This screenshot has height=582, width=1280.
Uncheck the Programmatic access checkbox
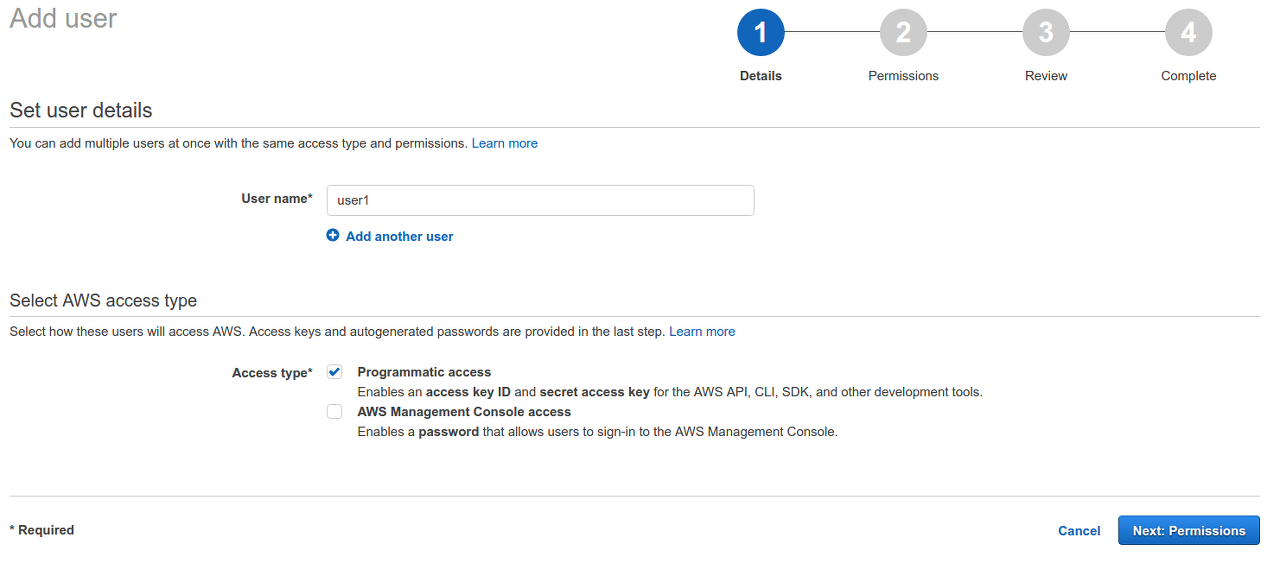click(334, 372)
